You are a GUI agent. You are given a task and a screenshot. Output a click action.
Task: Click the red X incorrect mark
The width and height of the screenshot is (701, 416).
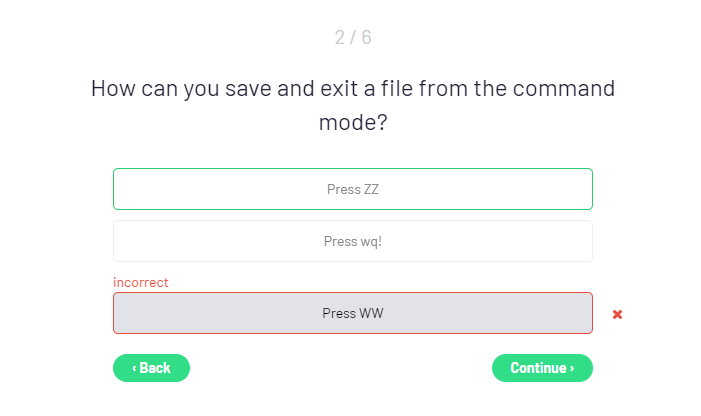click(617, 314)
